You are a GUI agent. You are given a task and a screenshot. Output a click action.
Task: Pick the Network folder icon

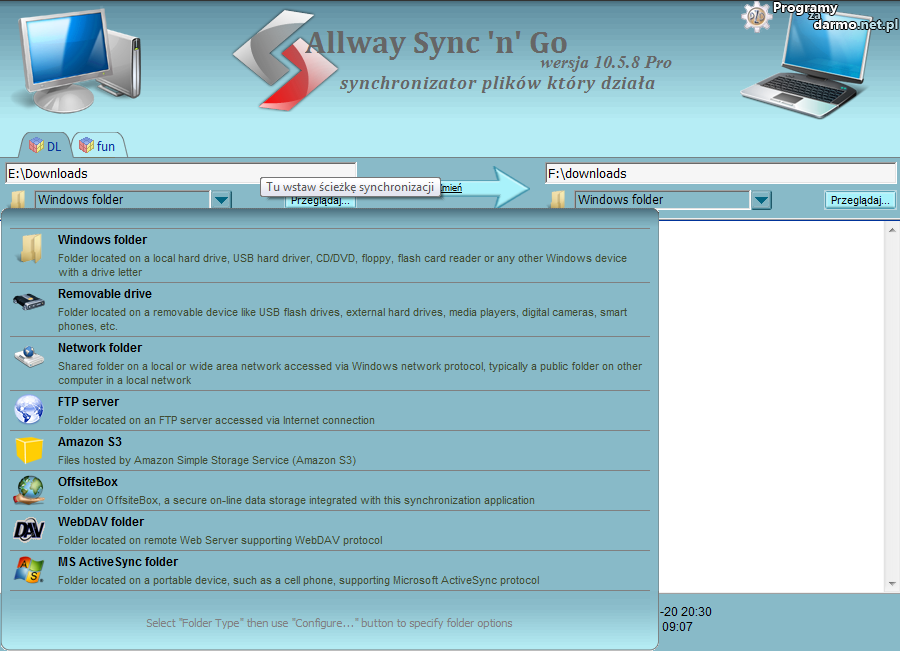(x=29, y=356)
